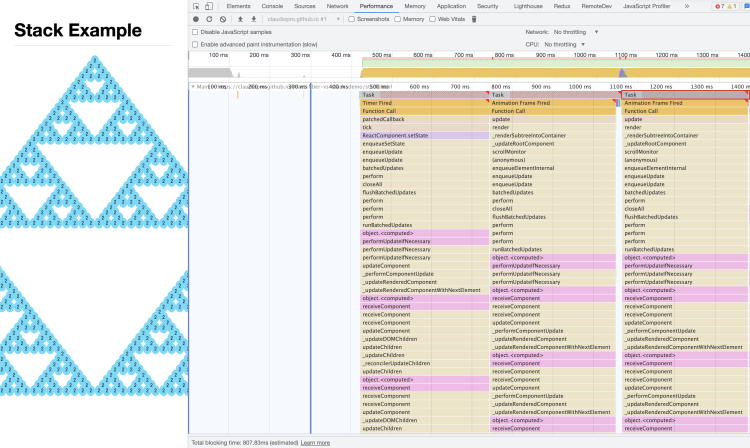Collapse the Main track triangle
Viewport: 750px width, 448px height.
193,87
